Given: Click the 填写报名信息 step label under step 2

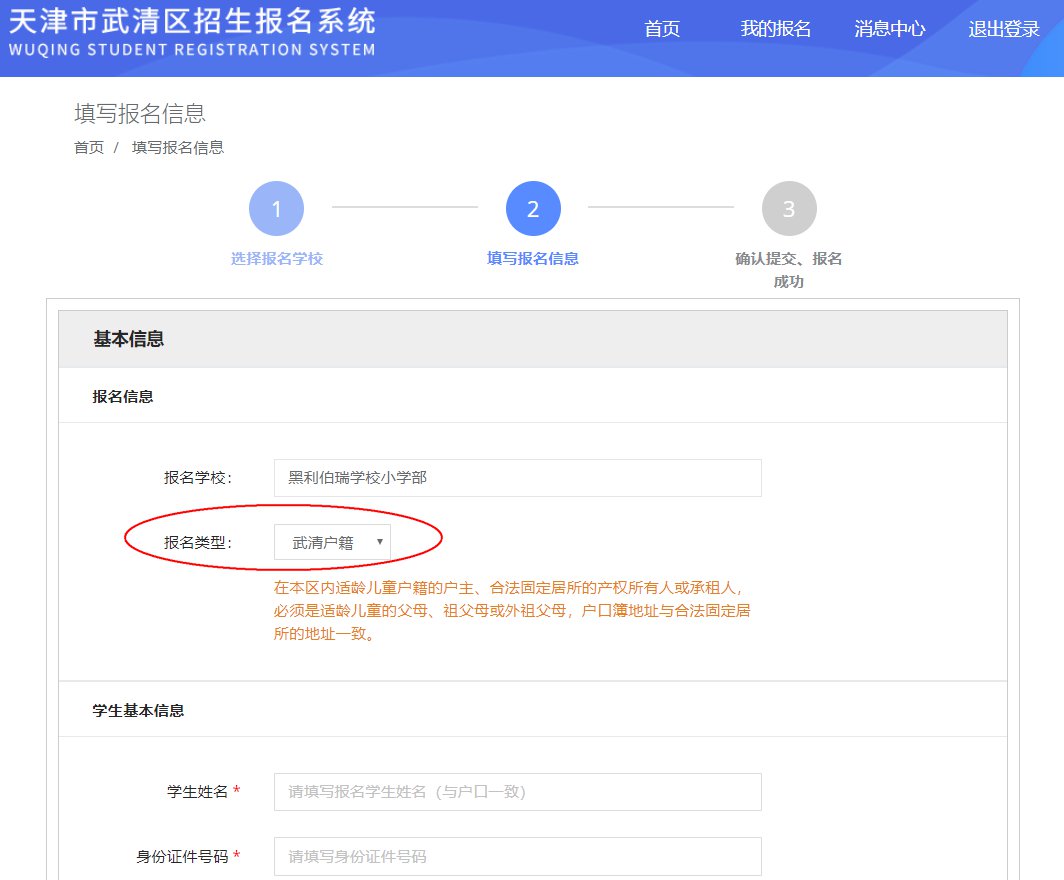Looking at the screenshot, I should (533, 259).
